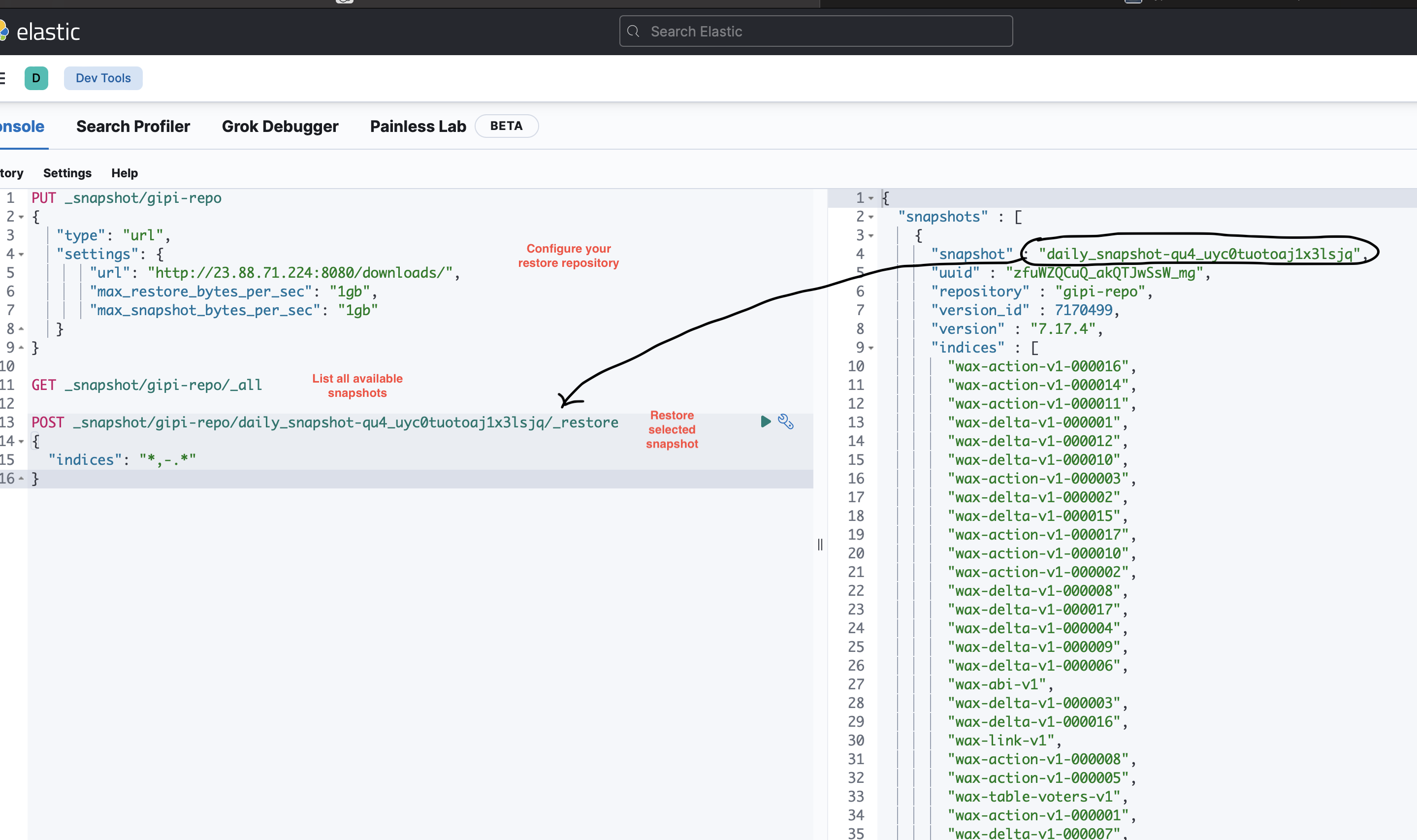Image resolution: width=1417 pixels, height=840 pixels.
Task: Collapse response root object at line 1
Action: pos(871,198)
